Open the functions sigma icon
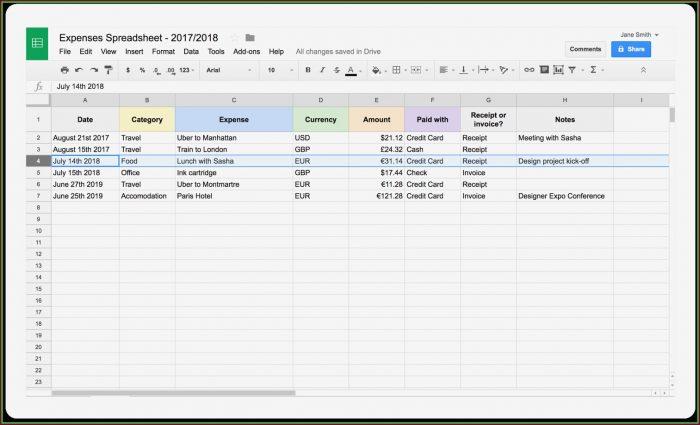Viewport: 700px width, 425px height. click(593, 70)
